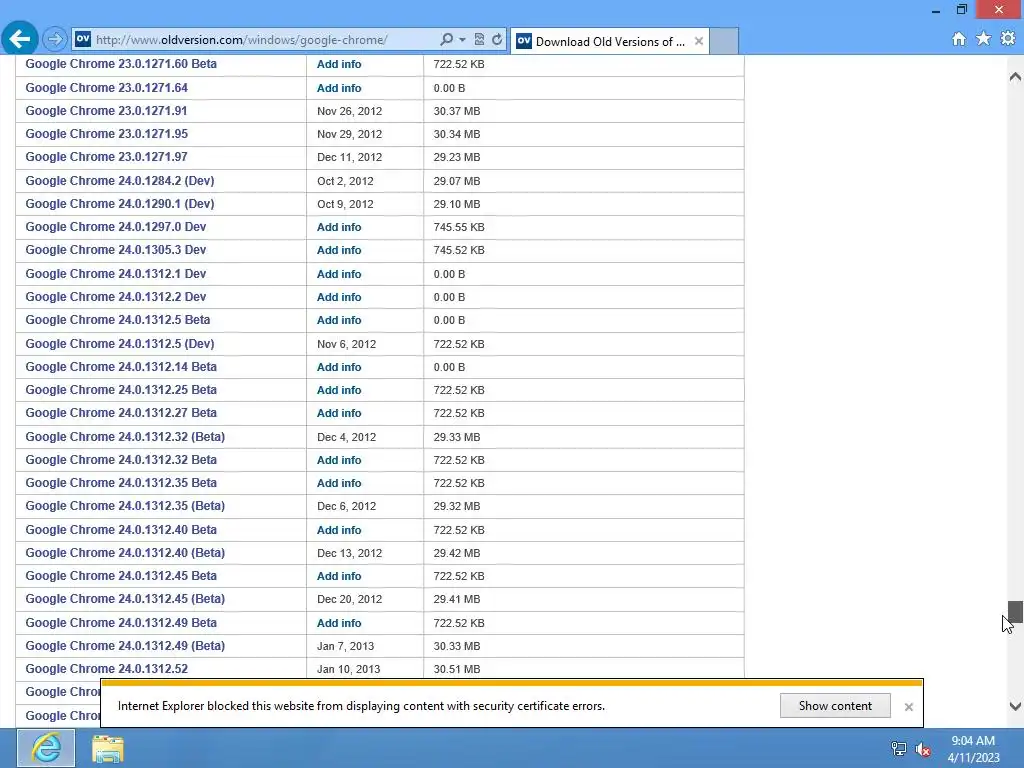This screenshot has height=768, width=1024.
Task: Open Google Chrome 24.0.1312.27 Beta link
Action: tap(121, 413)
